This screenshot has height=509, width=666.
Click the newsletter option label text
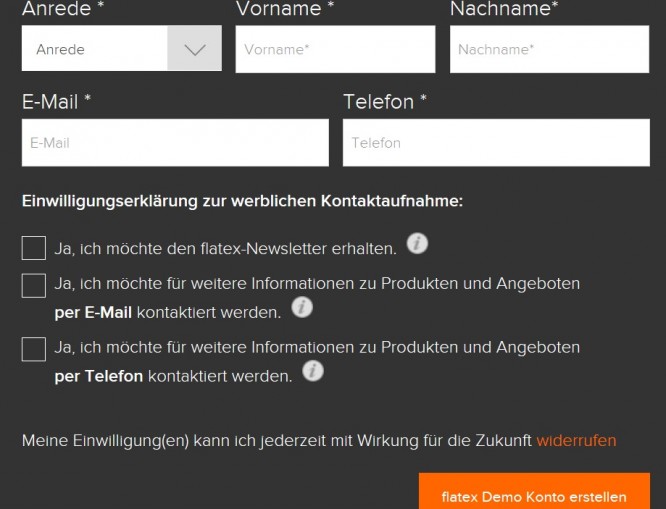226,249
